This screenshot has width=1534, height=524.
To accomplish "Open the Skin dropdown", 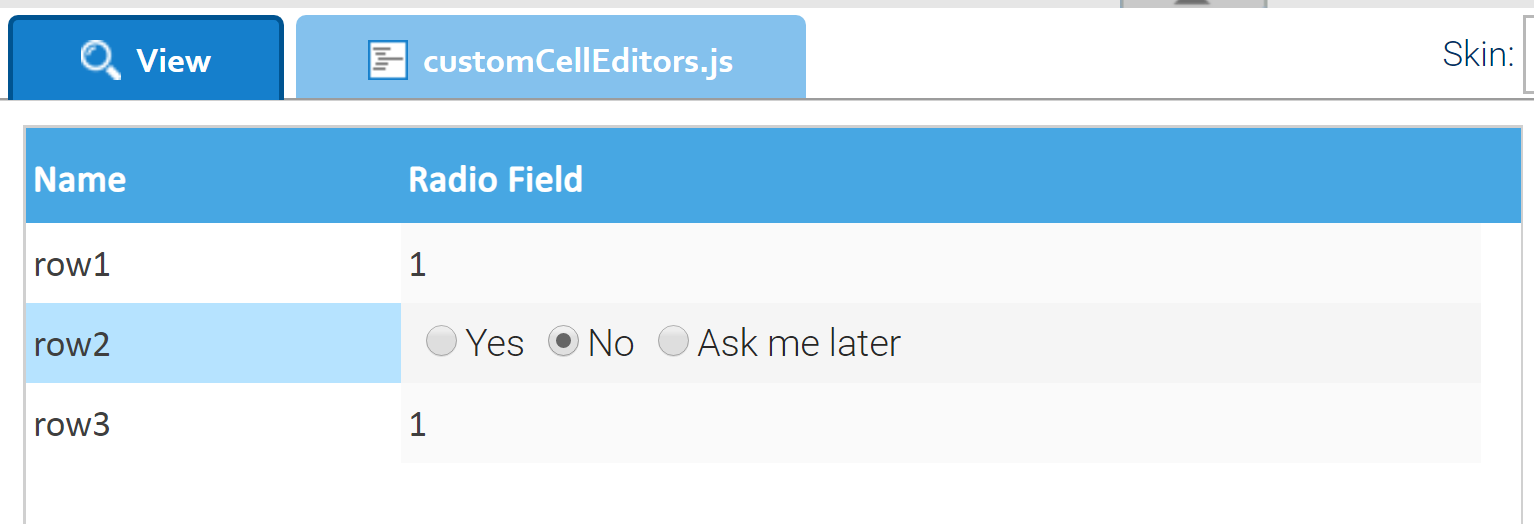I will coord(1527,54).
